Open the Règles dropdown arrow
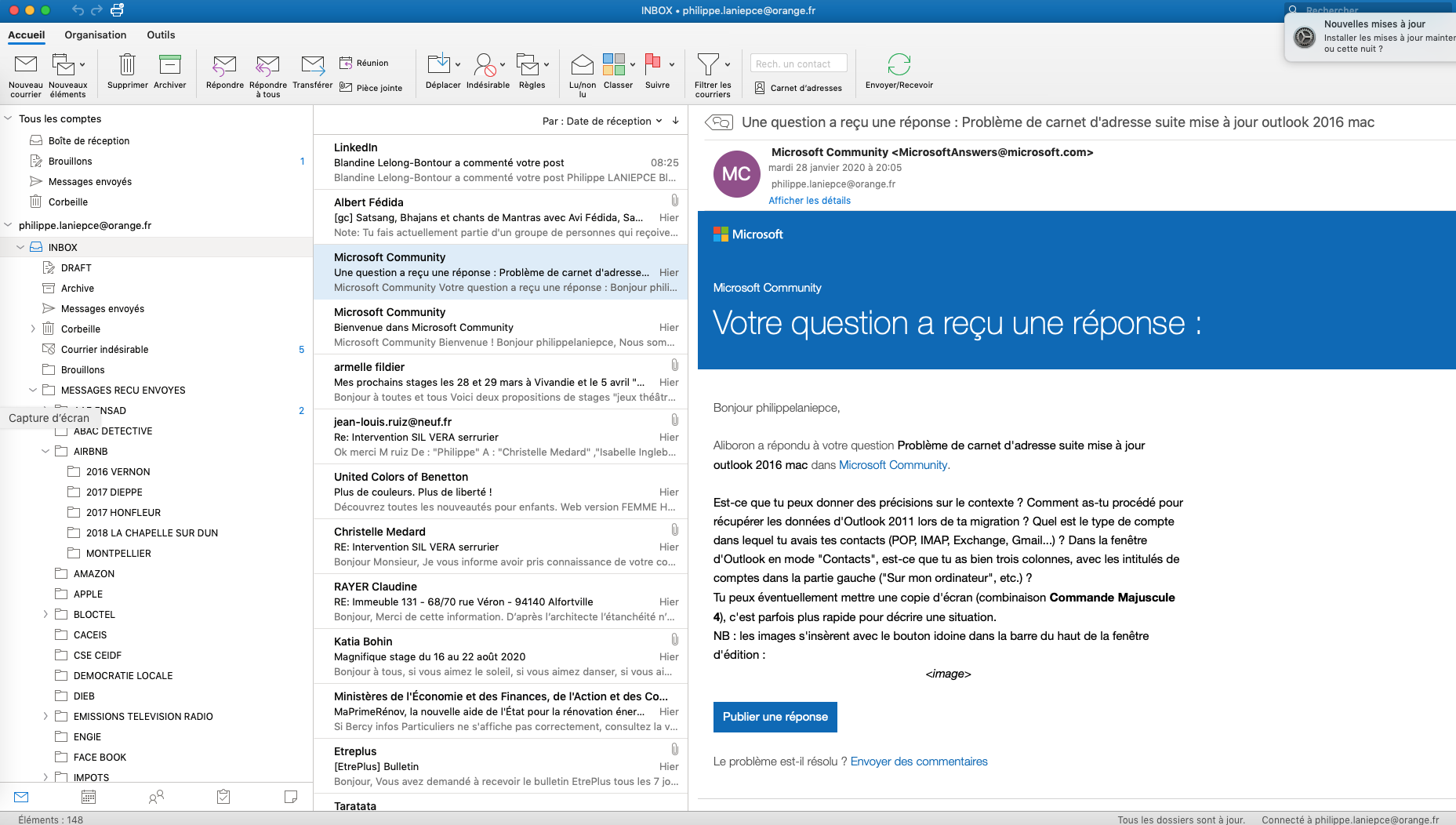1456x825 pixels. (x=546, y=64)
